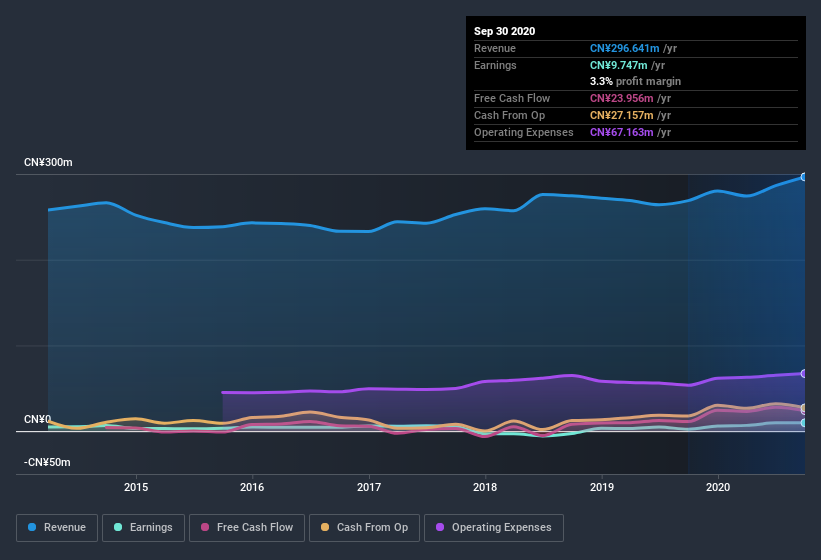This screenshot has height=560, width=821.
Task: Click the purple Operating Expenses endpoint marker
Action: click(x=803, y=374)
